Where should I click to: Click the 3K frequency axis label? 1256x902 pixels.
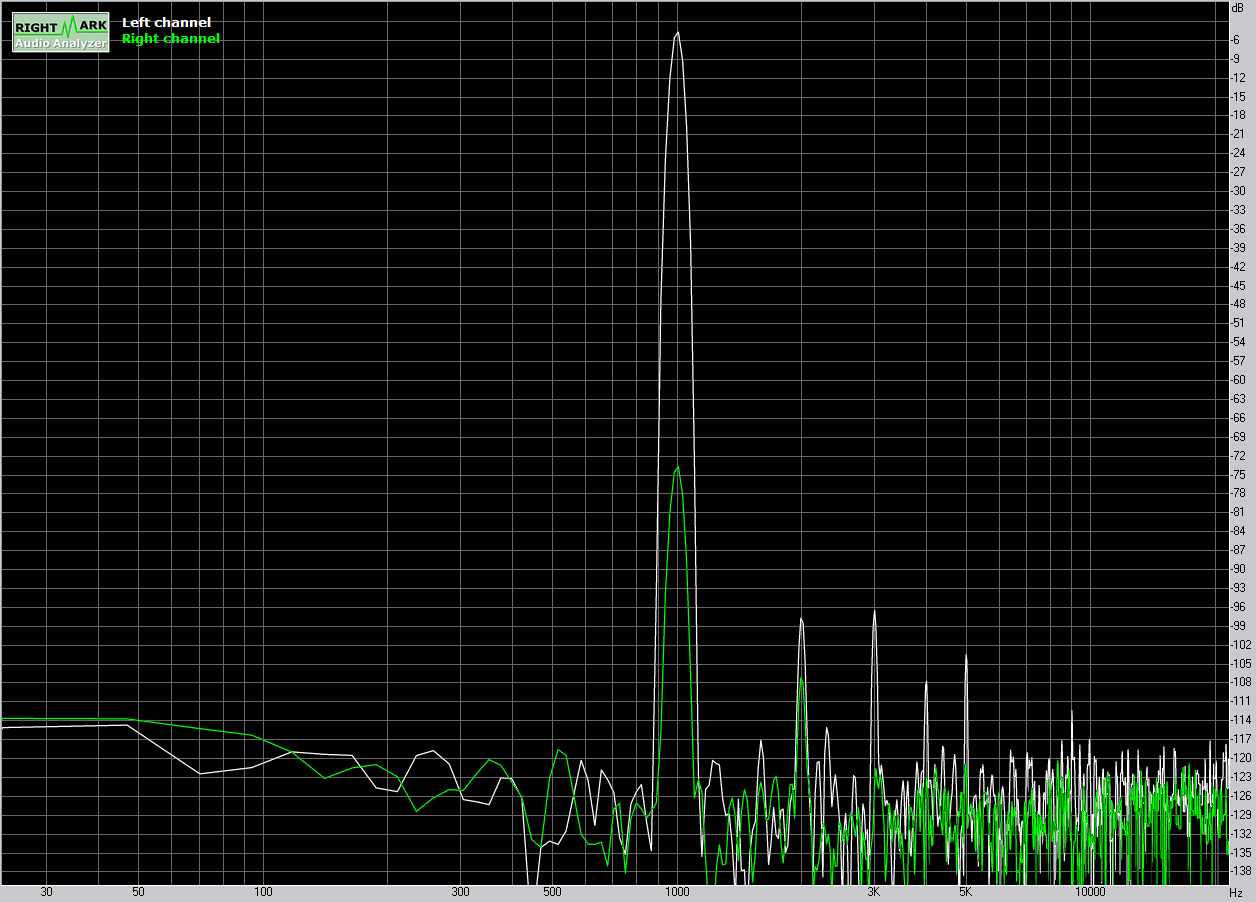point(874,892)
